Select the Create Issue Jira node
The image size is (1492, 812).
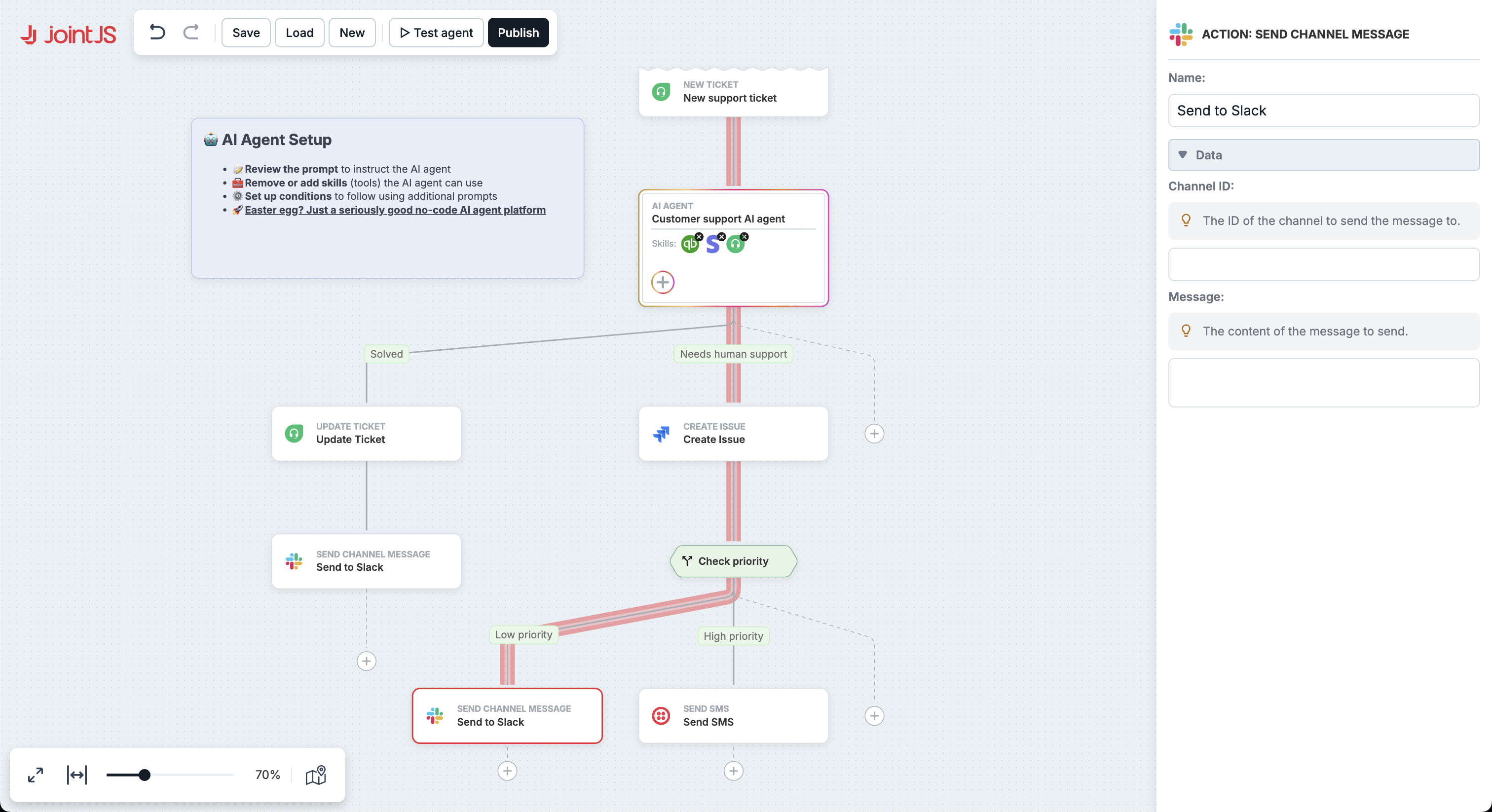click(x=733, y=433)
